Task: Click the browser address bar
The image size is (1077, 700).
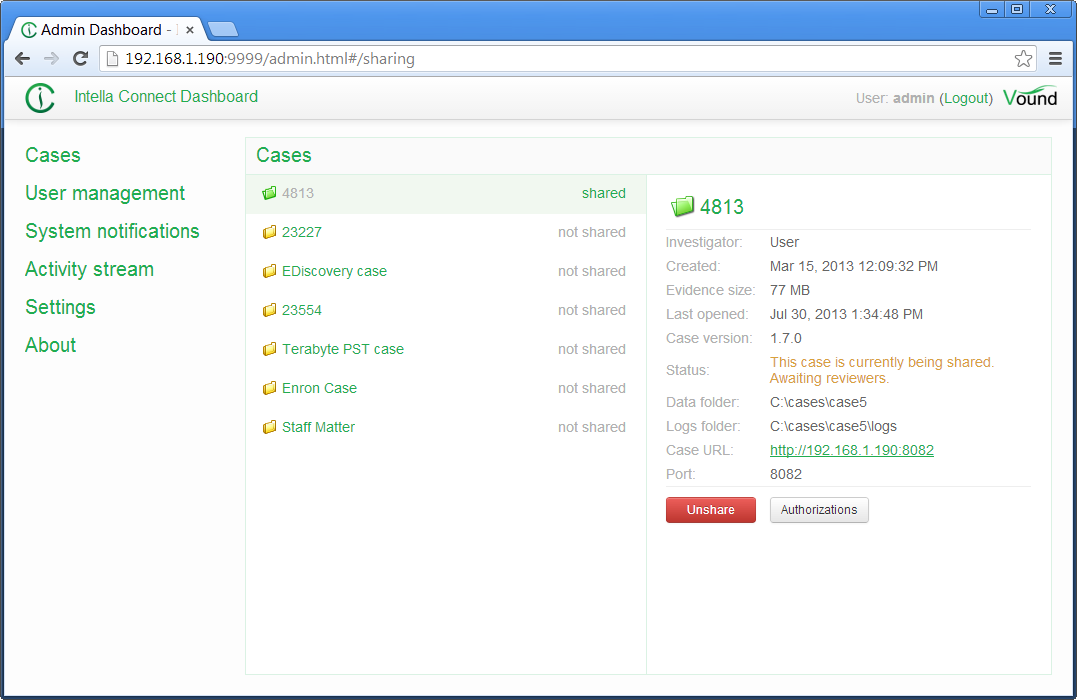Action: click(x=560, y=59)
